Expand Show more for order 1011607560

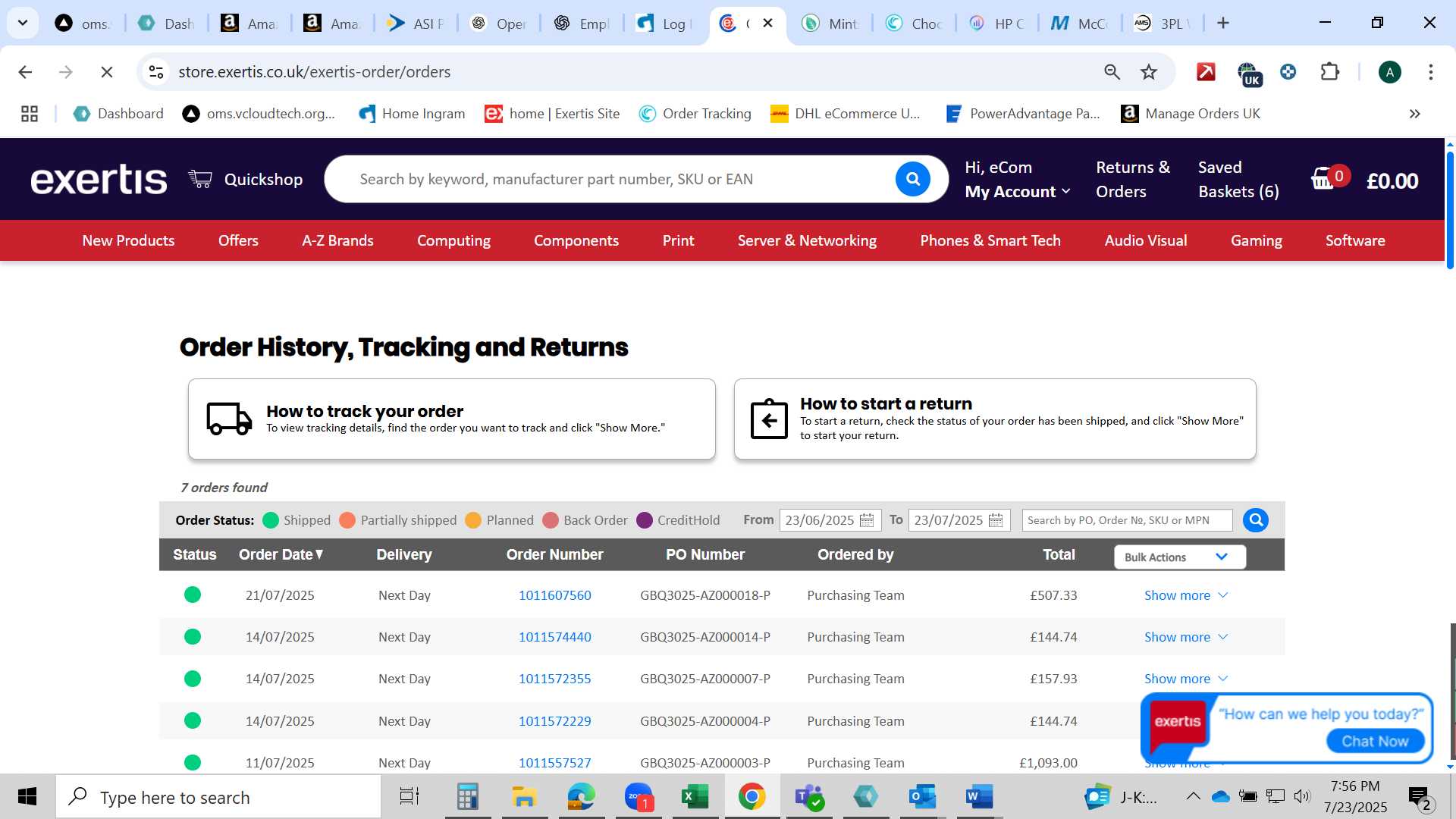[1186, 595]
